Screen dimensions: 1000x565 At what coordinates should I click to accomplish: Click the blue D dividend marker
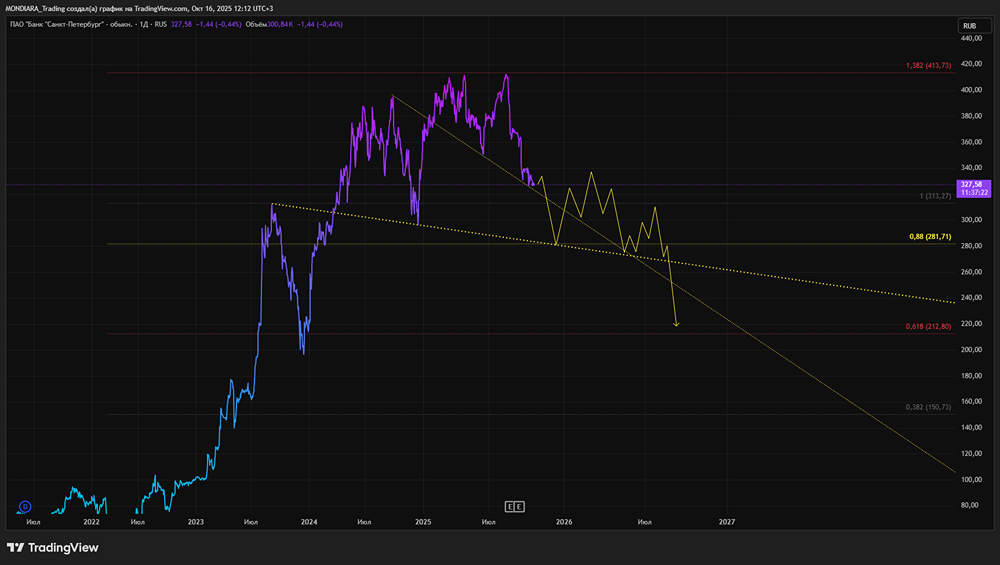[x=25, y=507]
